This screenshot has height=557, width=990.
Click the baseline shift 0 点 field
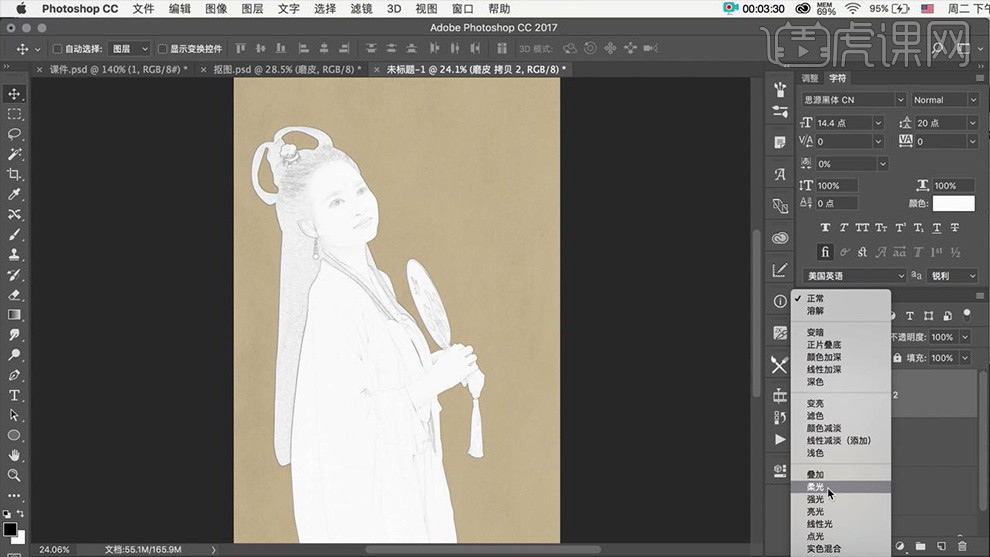[x=837, y=203]
